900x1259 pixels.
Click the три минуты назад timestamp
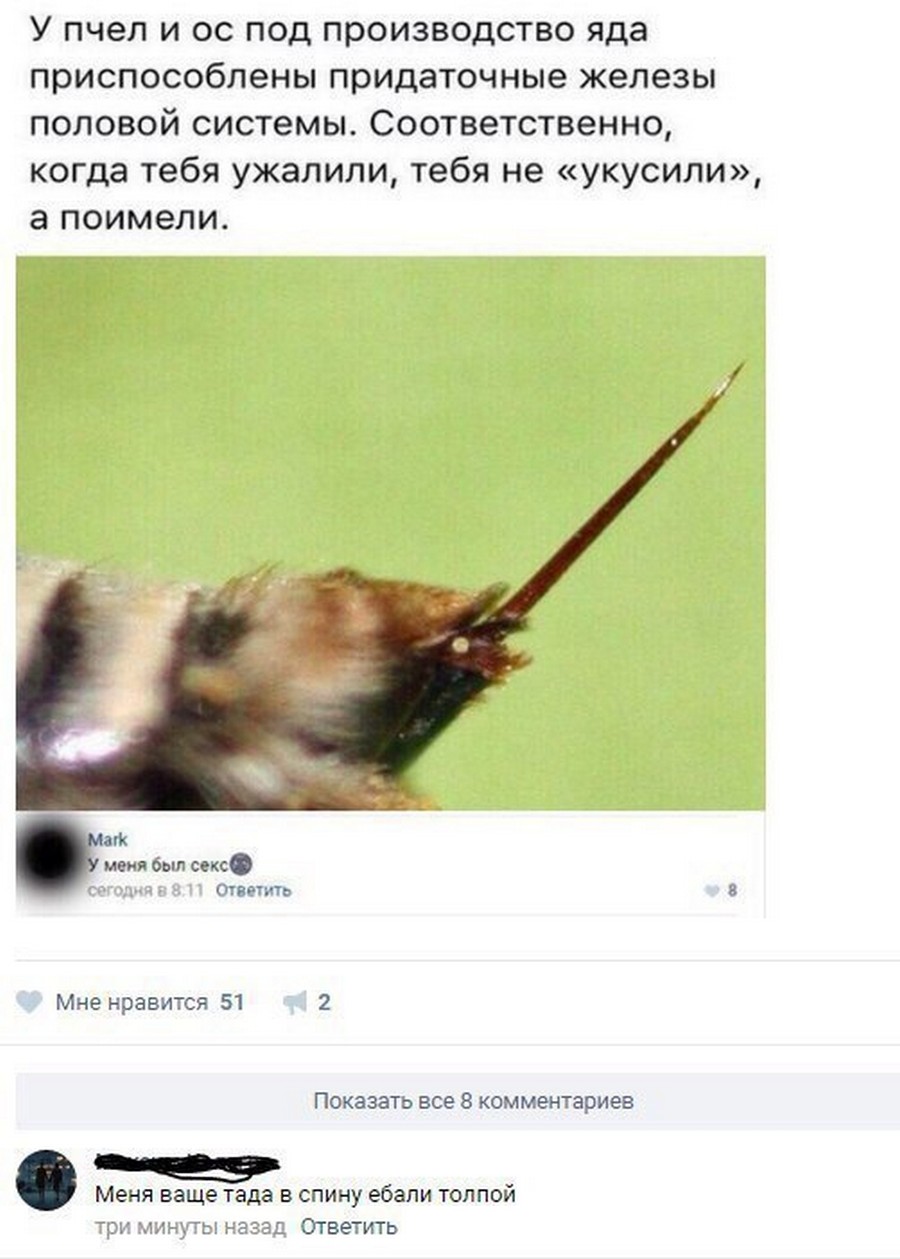pyautogui.click(x=190, y=1226)
